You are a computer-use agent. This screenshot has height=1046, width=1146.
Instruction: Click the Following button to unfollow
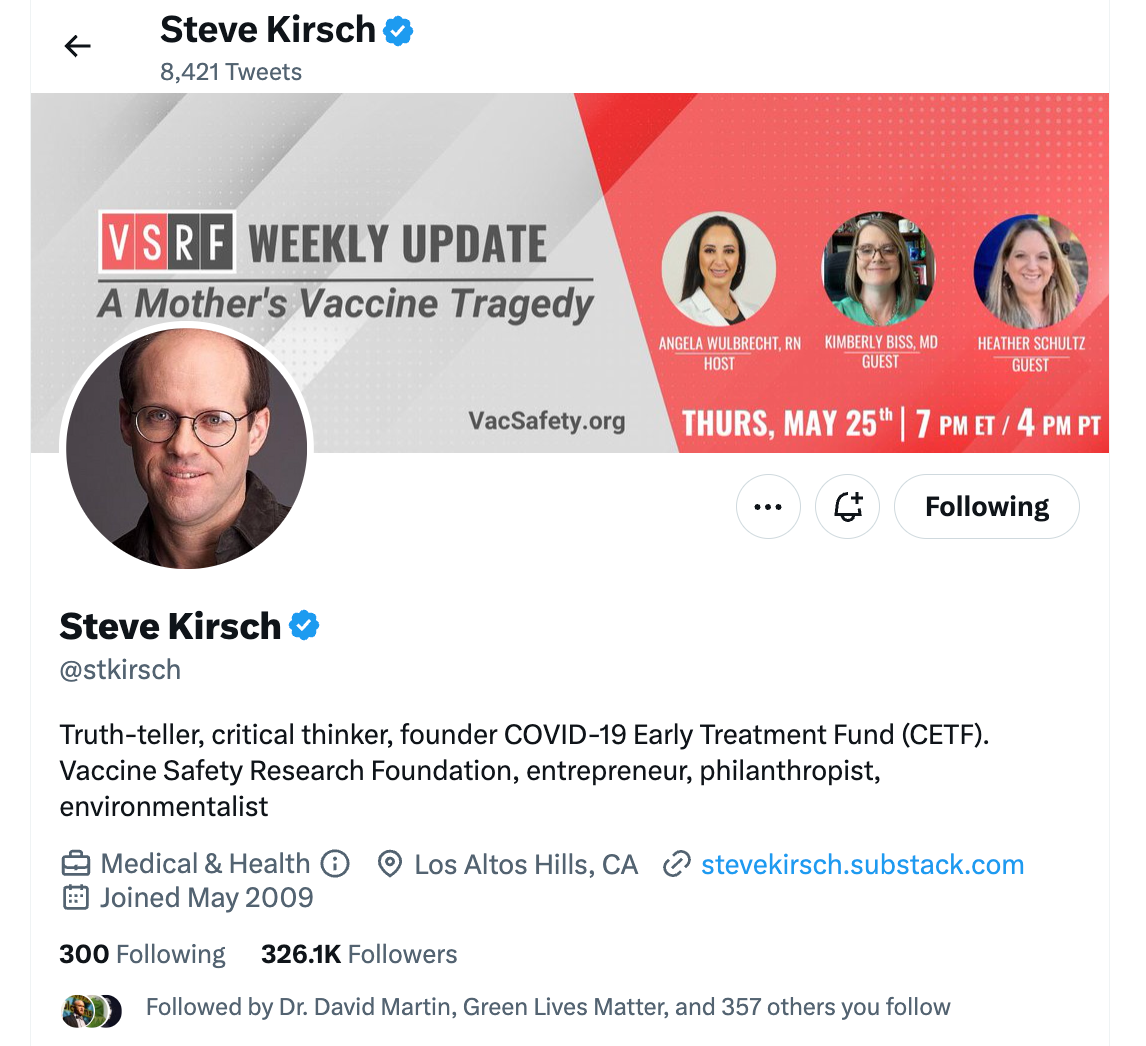987,507
